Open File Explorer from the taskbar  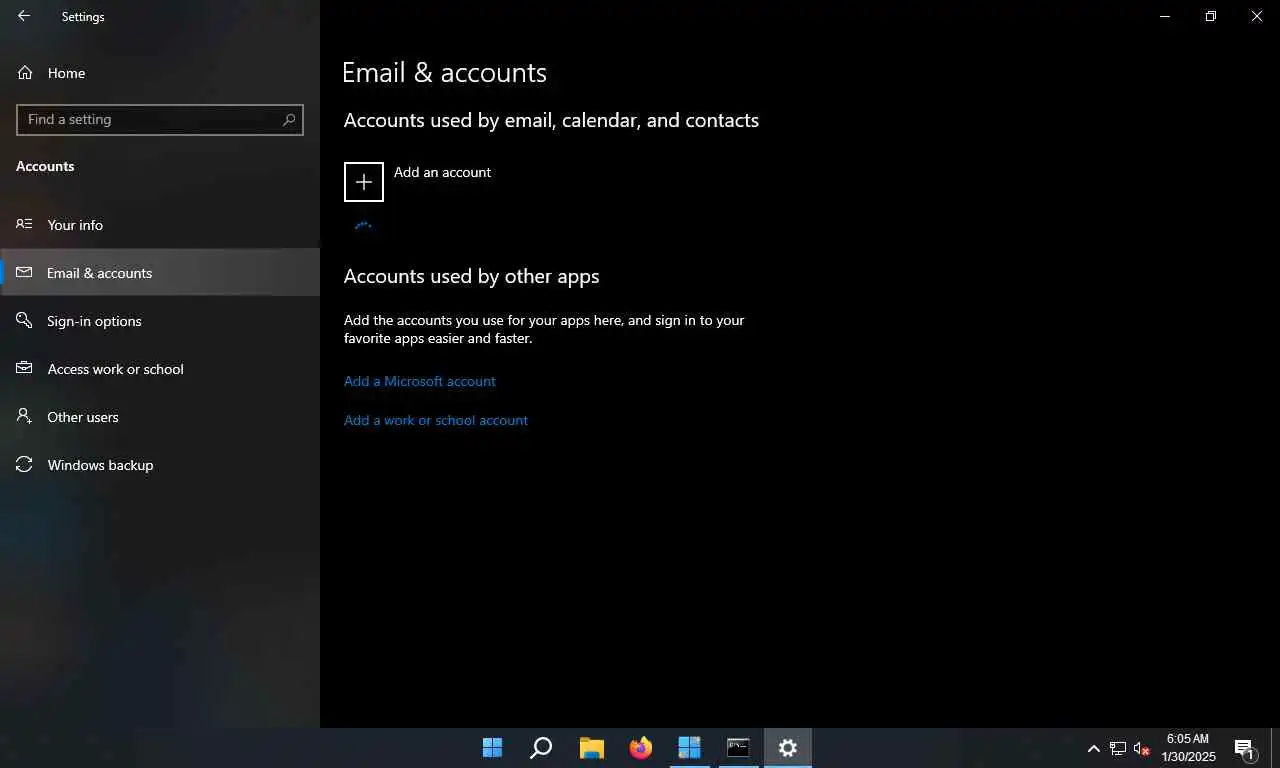591,748
